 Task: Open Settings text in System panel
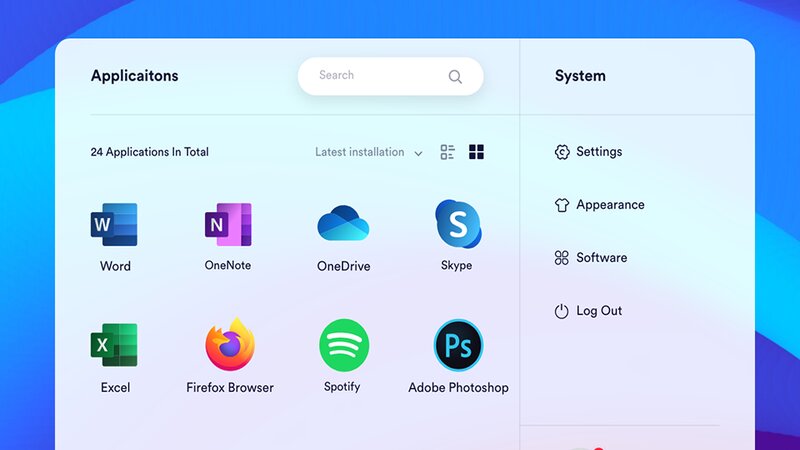pyautogui.click(x=599, y=152)
